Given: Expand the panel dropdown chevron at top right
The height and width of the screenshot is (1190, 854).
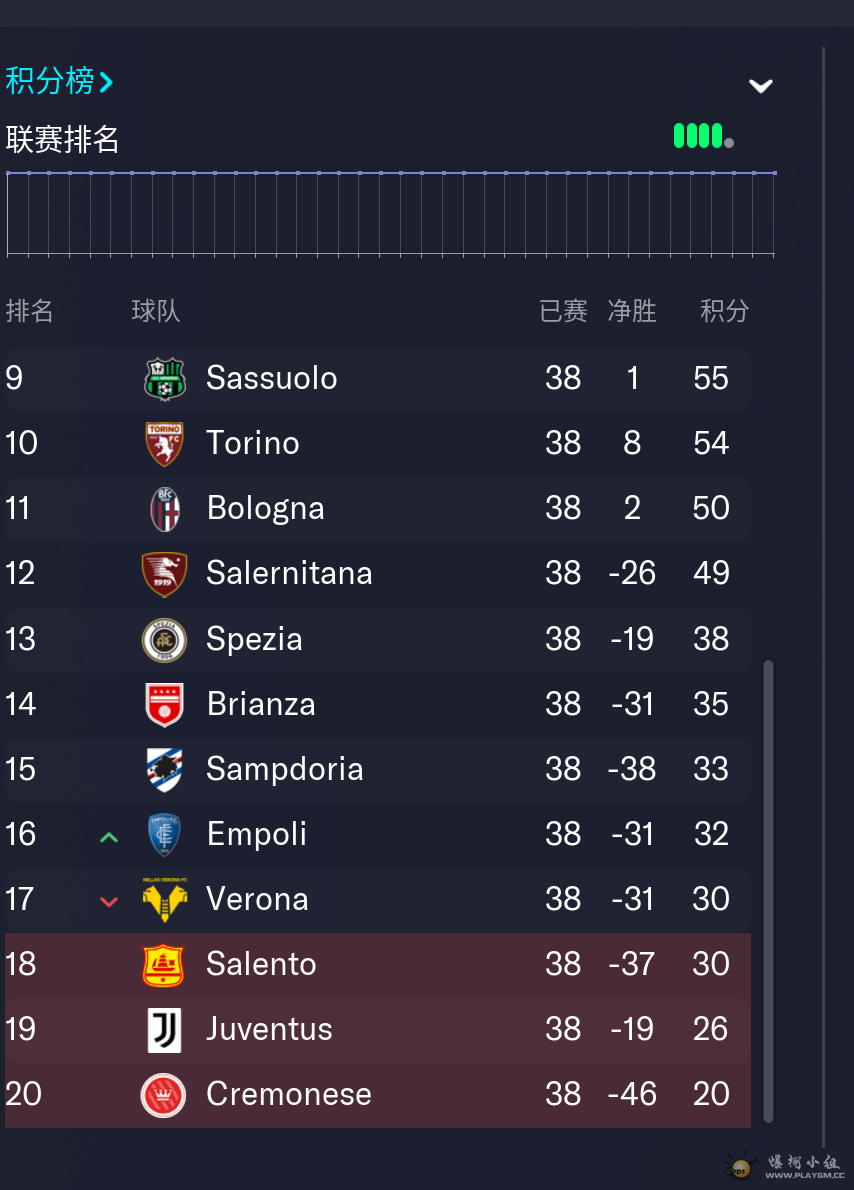Looking at the screenshot, I should (761, 86).
